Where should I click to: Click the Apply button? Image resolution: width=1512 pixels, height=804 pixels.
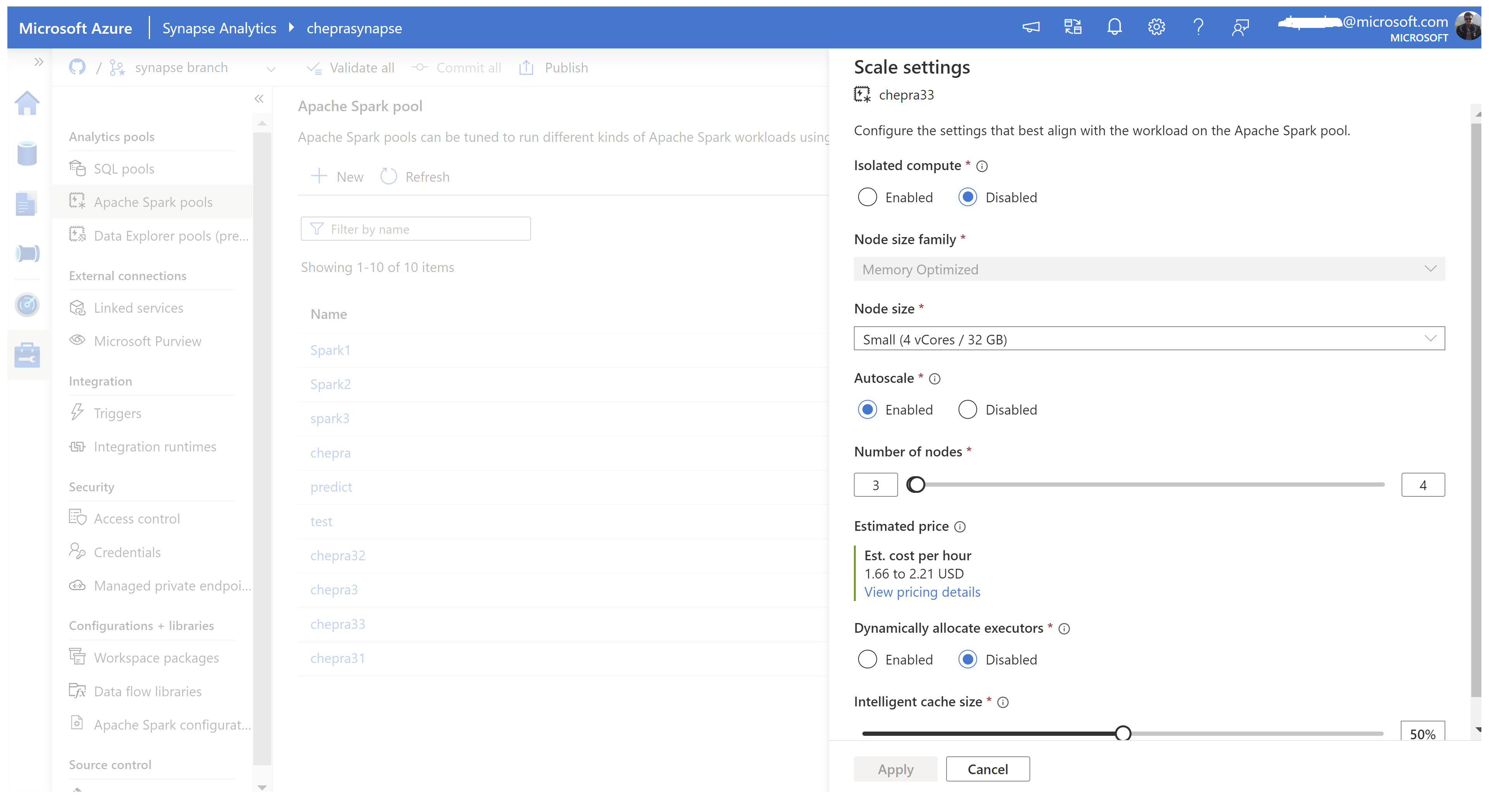coord(896,770)
